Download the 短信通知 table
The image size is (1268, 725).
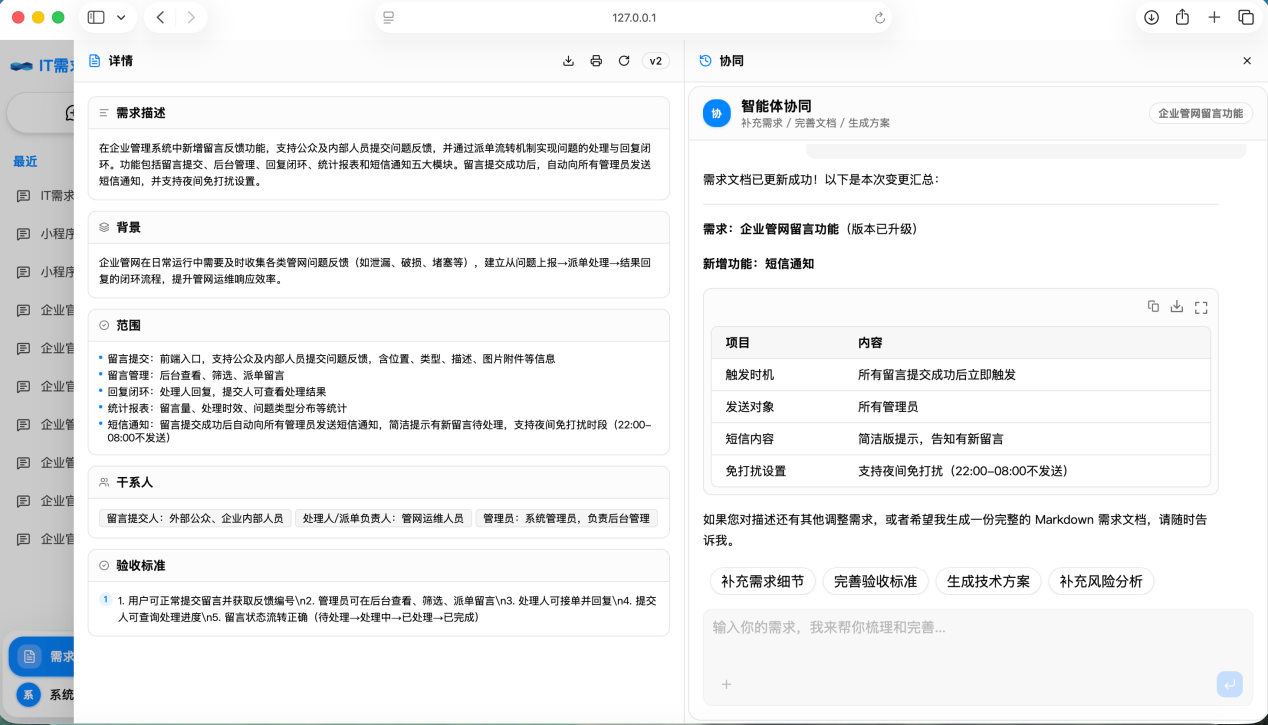point(1177,307)
